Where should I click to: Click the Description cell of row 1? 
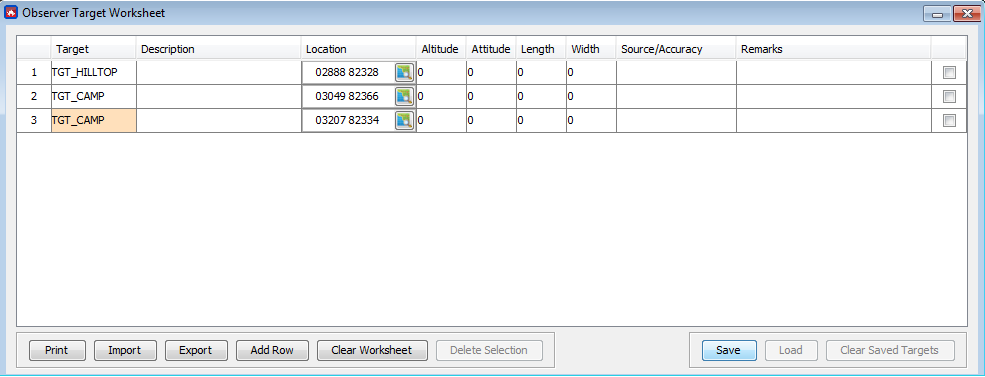219,73
